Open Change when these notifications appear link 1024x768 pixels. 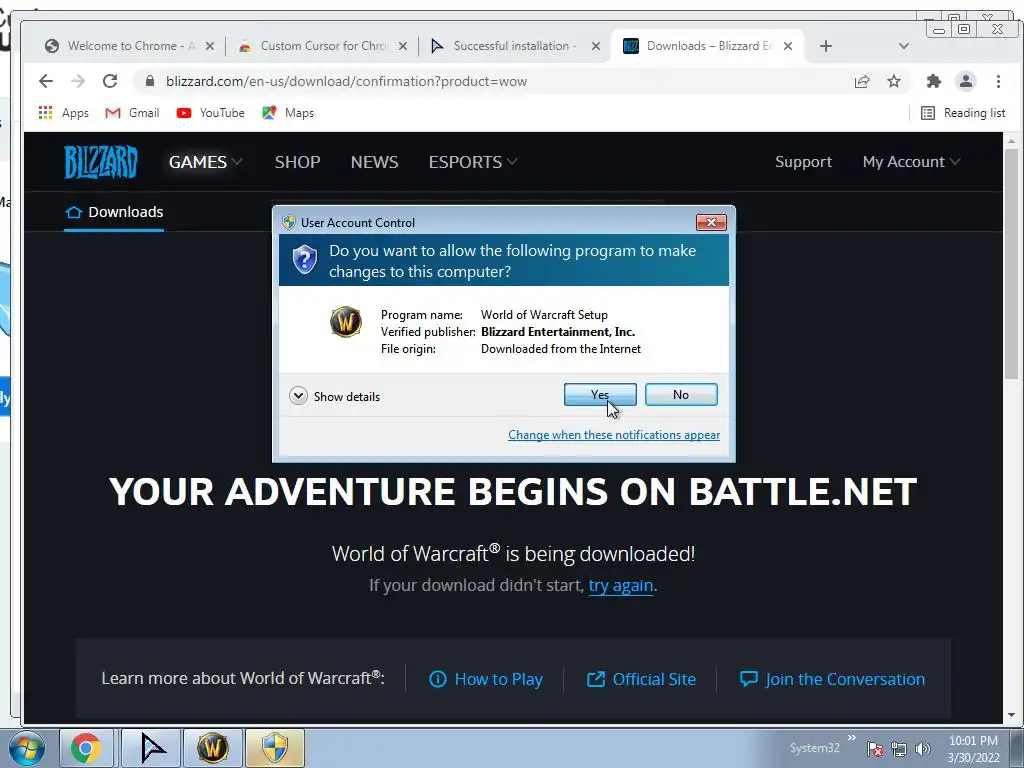(x=614, y=435)
